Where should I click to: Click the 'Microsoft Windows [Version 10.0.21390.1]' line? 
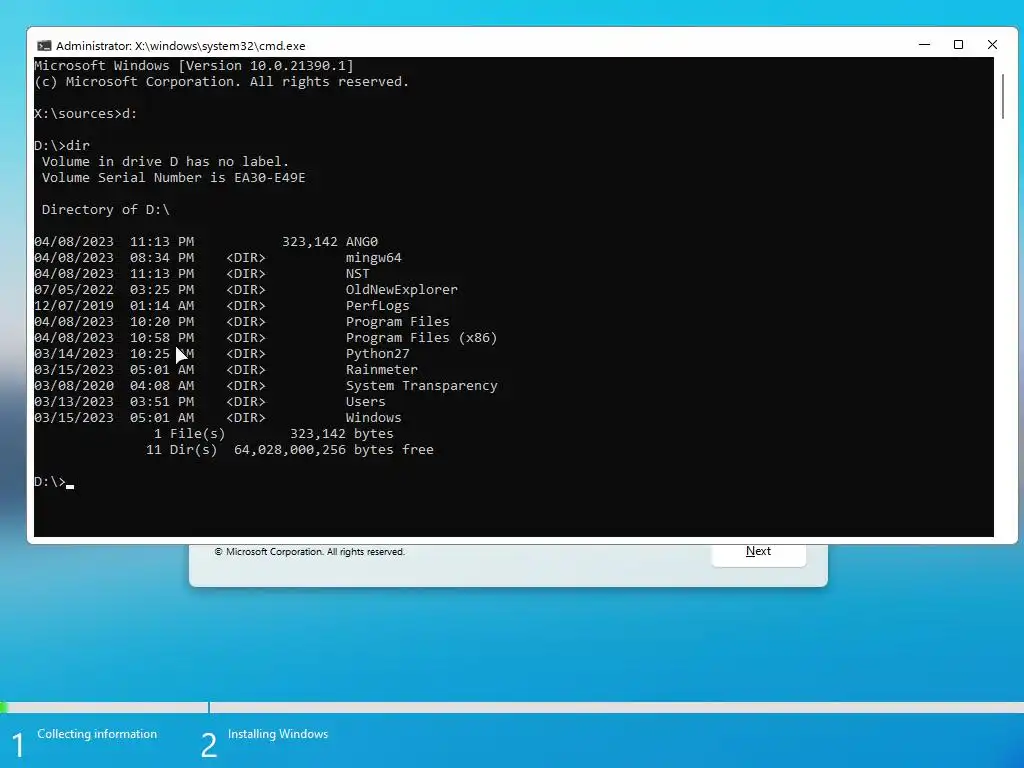click(x=194, y=65)
